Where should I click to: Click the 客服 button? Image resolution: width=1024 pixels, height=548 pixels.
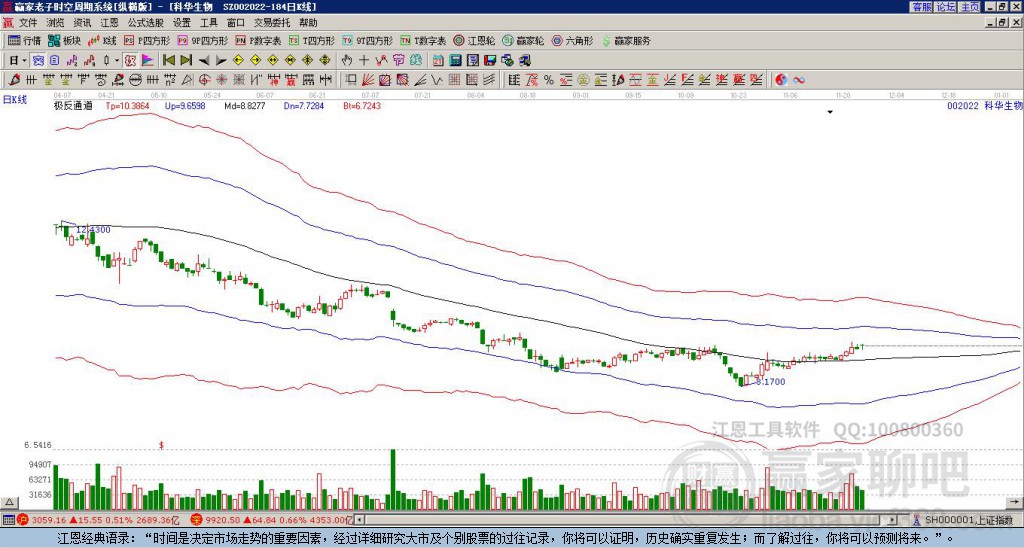(921, 7)
